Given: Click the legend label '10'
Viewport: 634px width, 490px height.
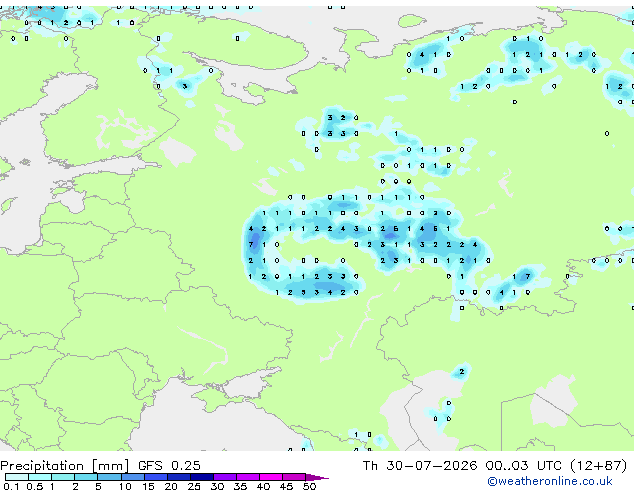Looking at the screenshot, I should pos(125,486).
